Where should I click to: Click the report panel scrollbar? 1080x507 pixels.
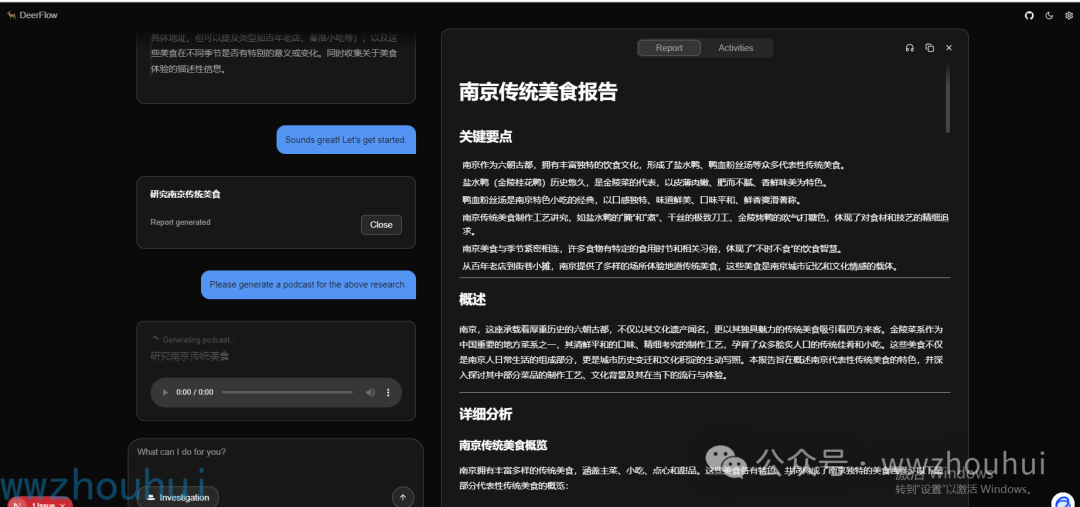click(x=948, y=98)
